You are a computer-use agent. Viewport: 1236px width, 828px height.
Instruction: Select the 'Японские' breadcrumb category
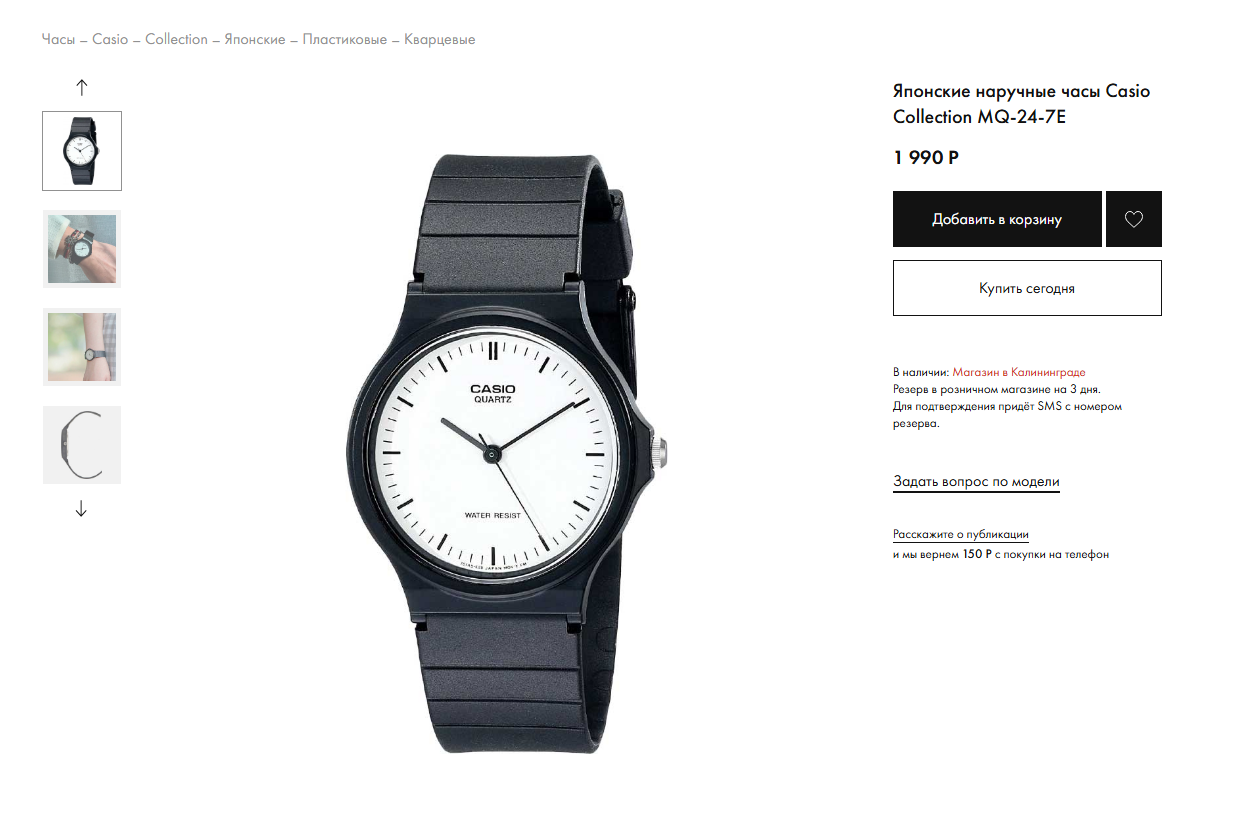255,40
